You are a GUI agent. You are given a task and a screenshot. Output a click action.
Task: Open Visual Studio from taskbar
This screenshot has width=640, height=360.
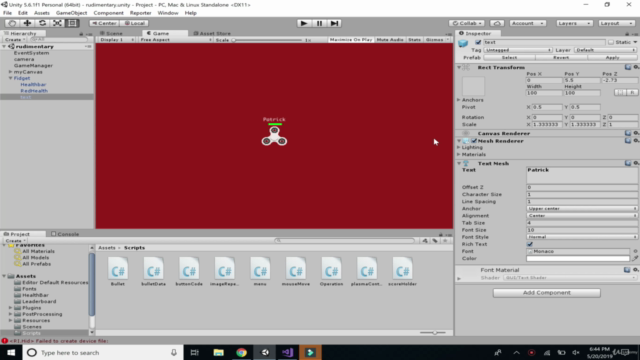point(288,352)
